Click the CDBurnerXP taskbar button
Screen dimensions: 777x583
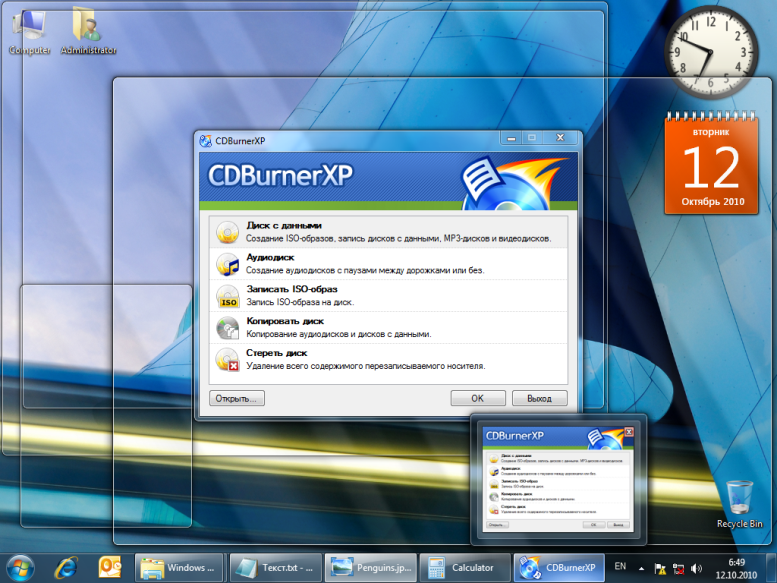pos(559,568)
